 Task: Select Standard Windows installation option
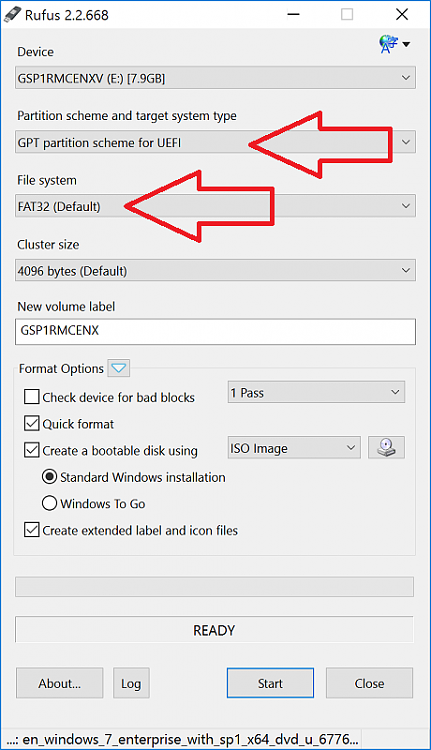tap(49, 477)
